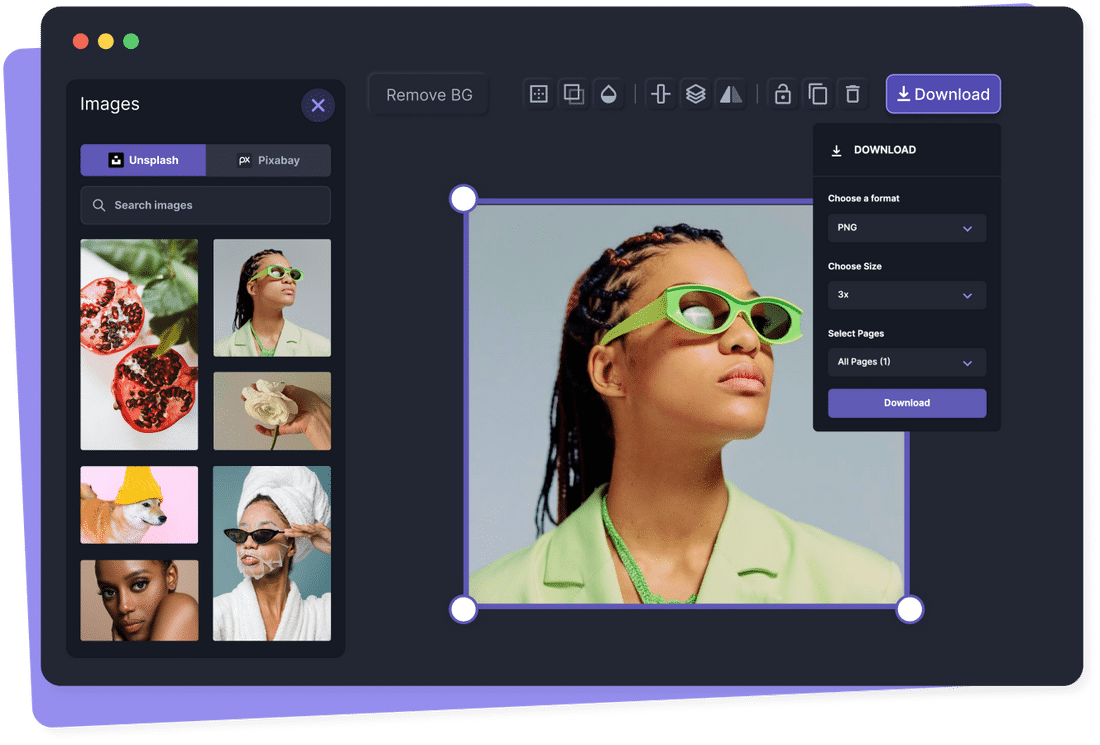Switch to the Pixabay tab
The image size is (1100, 745).
coord(268,160)
